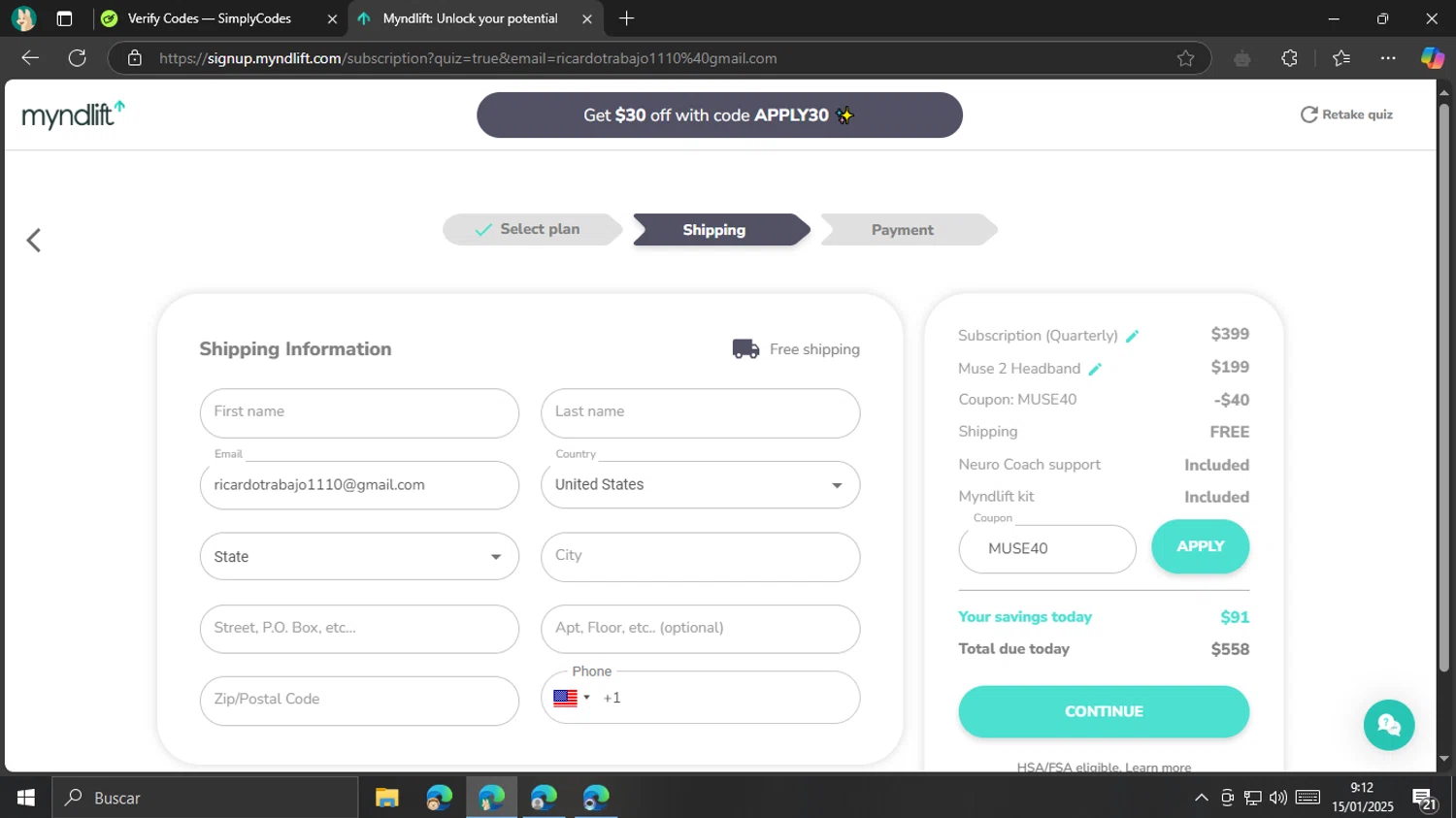Image resolution: width=1456 pixels, height=818 pixels.
Task: Open the State dropdown
Action: coord(359,556)
